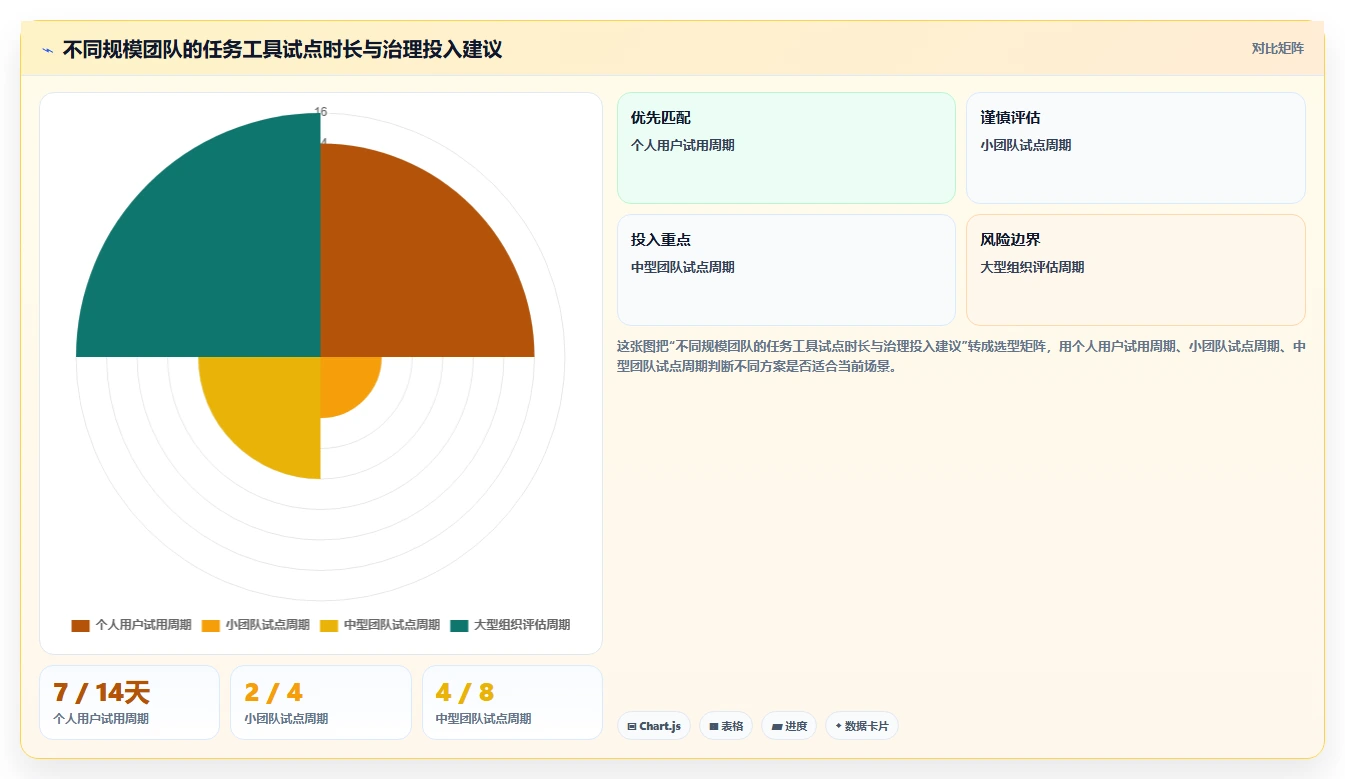Screen dimensions: 1345x779
Task: Open the 优先匹配 card
Action: (x=786, y=148)
